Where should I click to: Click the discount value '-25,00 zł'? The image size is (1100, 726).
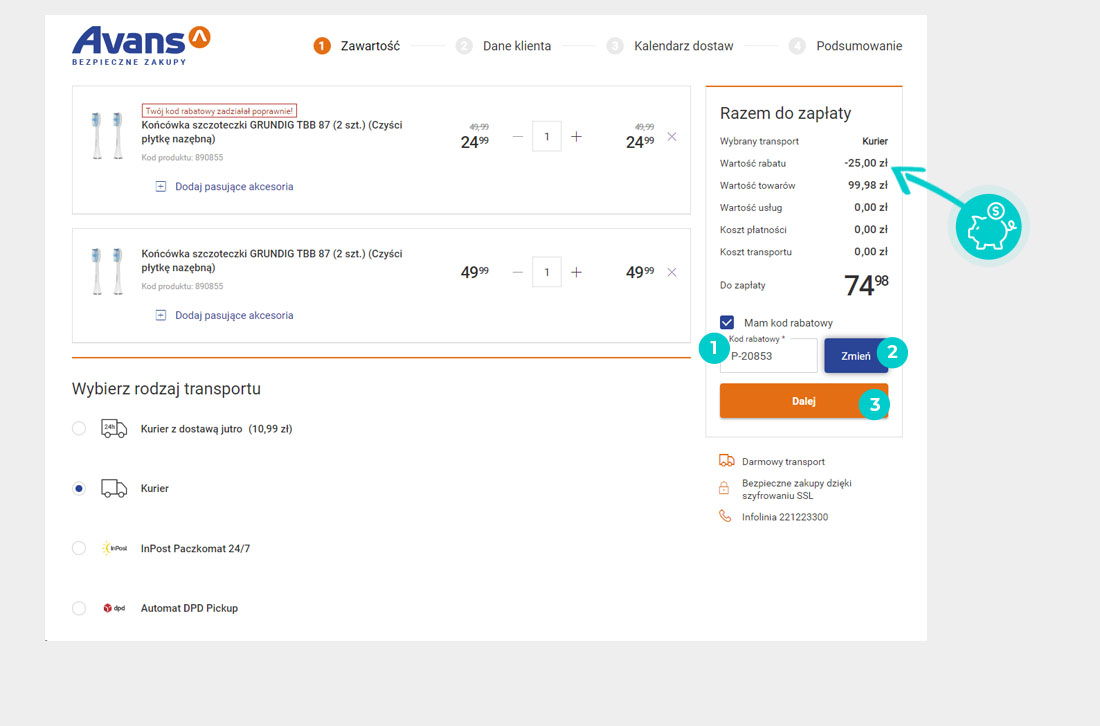[866, 163]
